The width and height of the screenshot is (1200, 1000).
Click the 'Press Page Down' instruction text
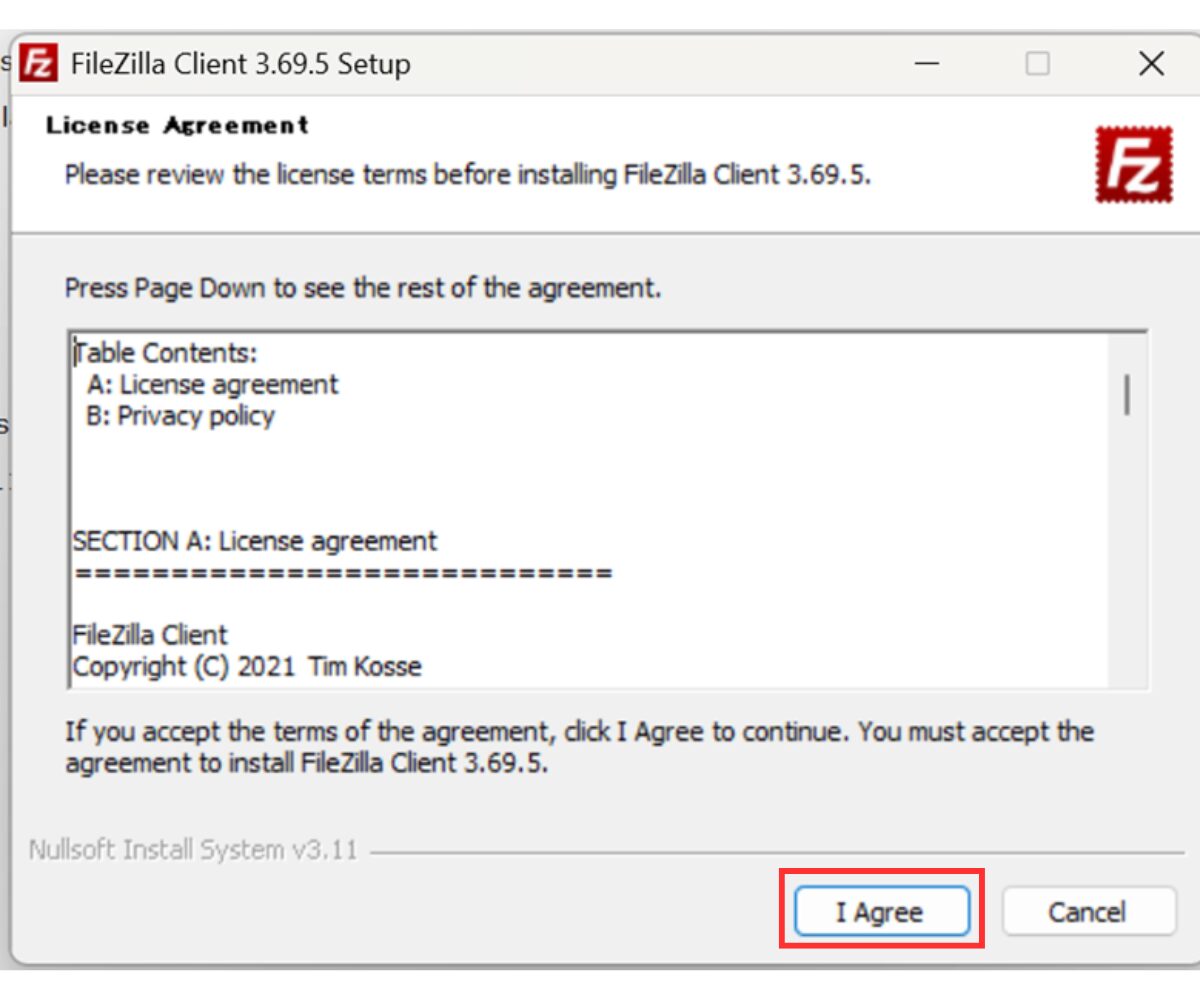pos(362,288)
